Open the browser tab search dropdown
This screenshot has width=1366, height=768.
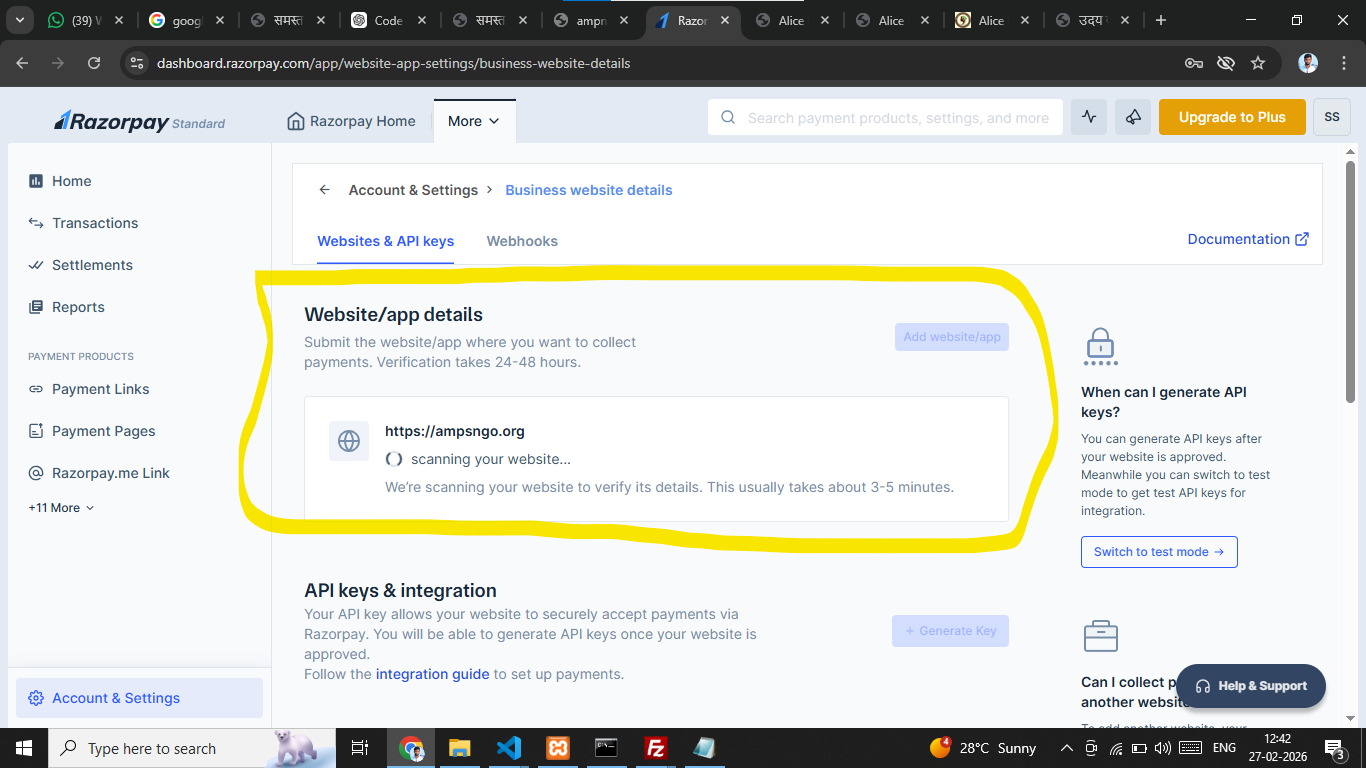[x=21, y=20]
